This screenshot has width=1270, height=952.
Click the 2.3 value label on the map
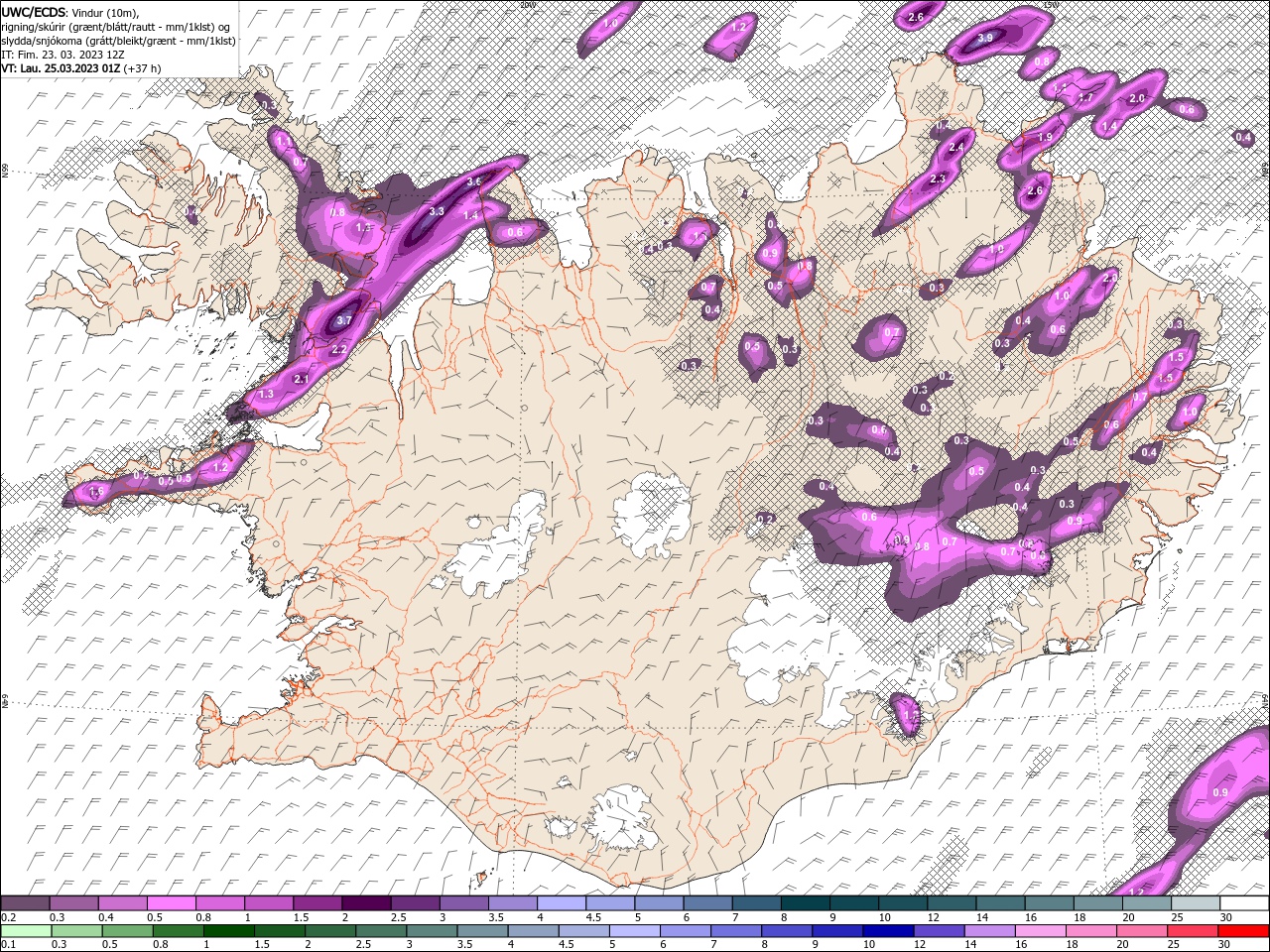pos(938,179)
